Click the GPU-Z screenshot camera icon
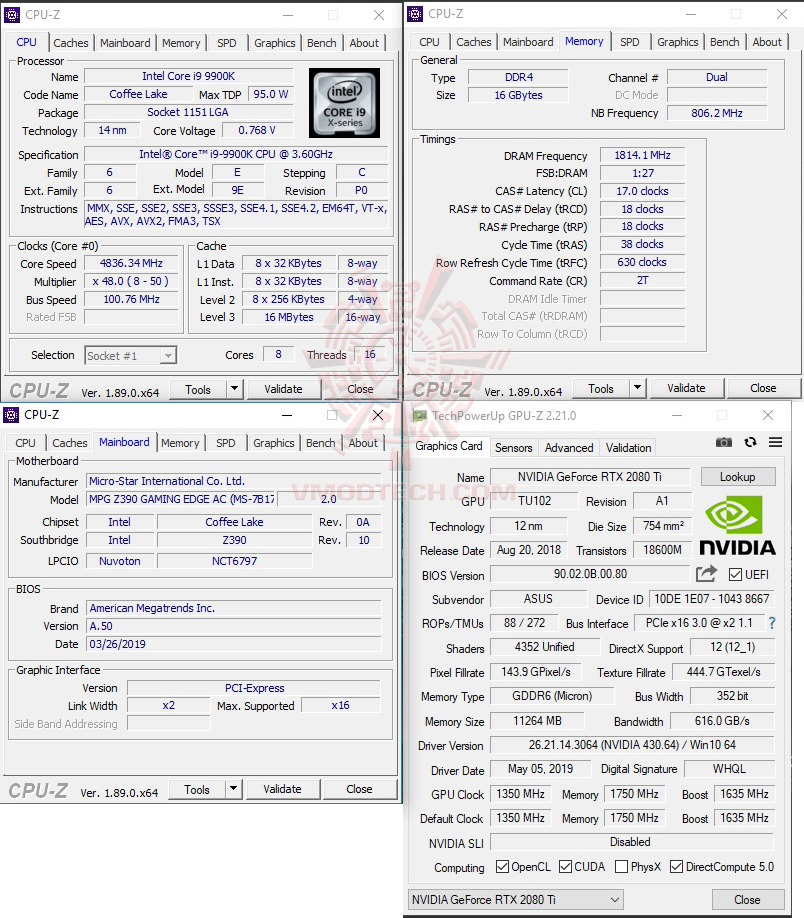The width and height of the screenshot is (804, 918). coord(724,442)
